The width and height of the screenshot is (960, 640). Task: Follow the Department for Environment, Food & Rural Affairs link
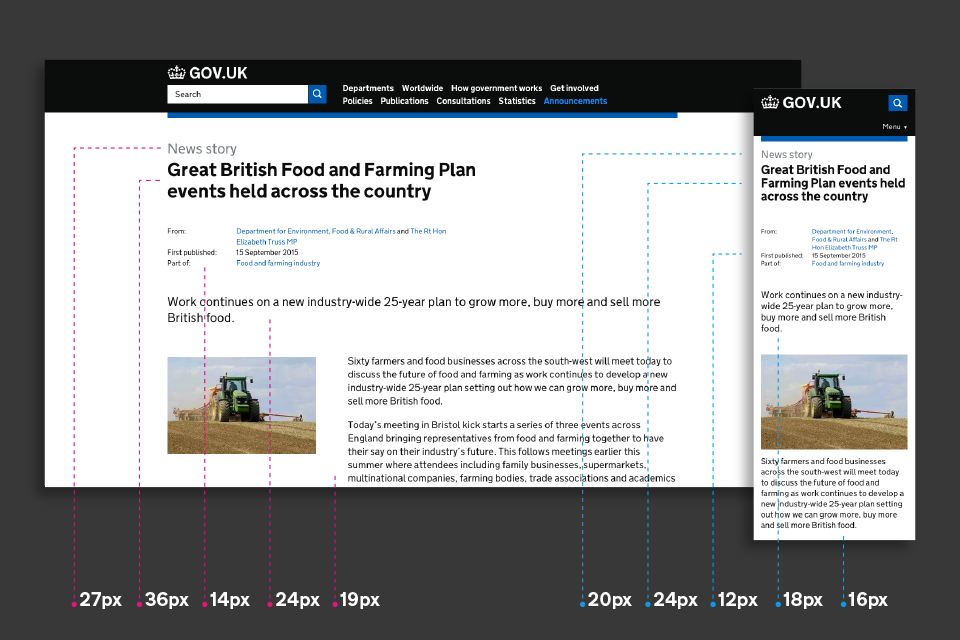click(316, 232)
